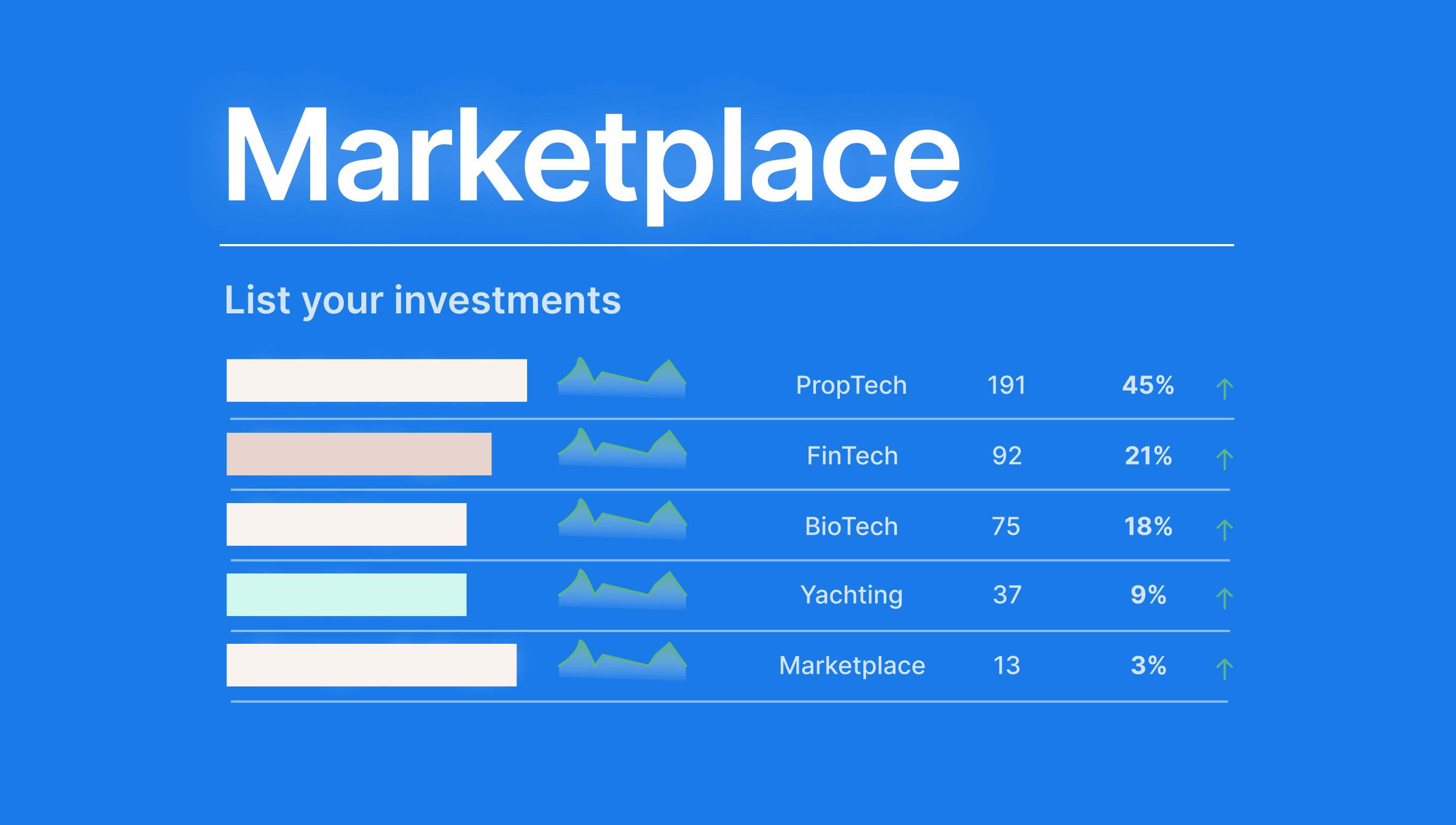Screen dimensions: 1456x825
Task: Select the FinTech row label
Action: tap(852, 456)
